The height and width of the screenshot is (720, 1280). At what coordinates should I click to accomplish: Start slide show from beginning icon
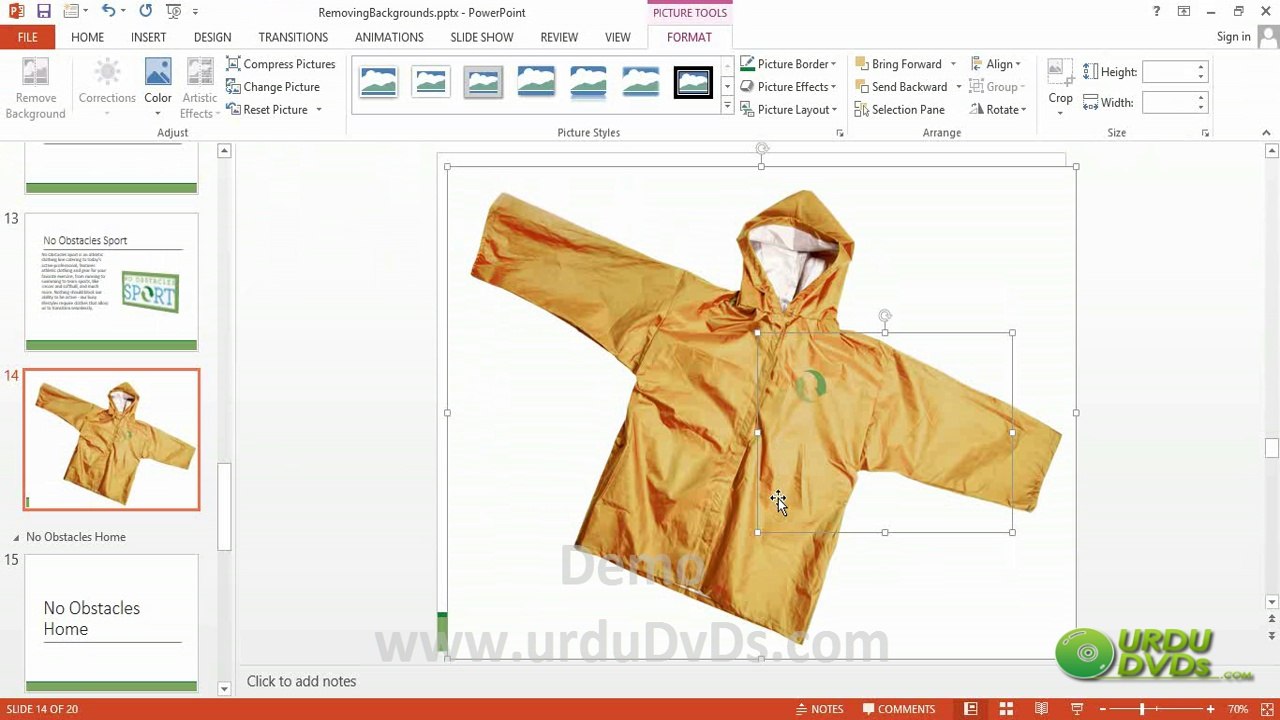172,12
